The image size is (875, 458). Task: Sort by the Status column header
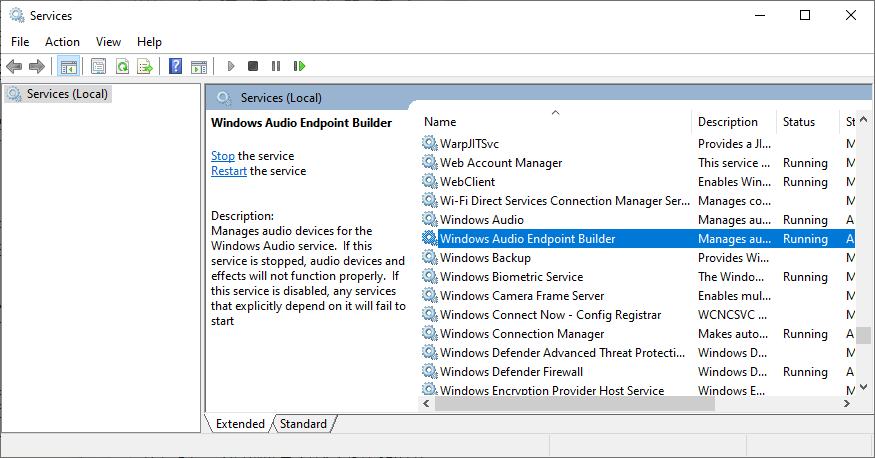coord(807,122)
